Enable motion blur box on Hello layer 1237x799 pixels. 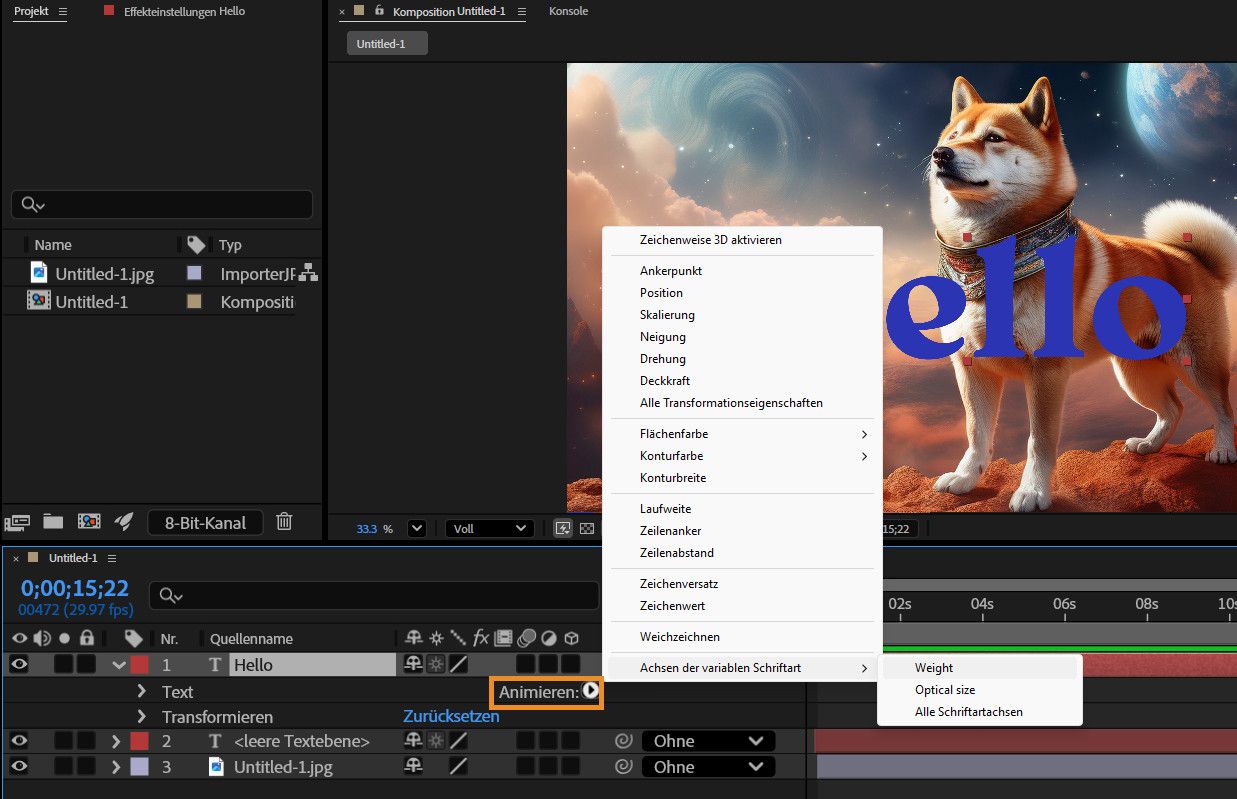point(526,664)
